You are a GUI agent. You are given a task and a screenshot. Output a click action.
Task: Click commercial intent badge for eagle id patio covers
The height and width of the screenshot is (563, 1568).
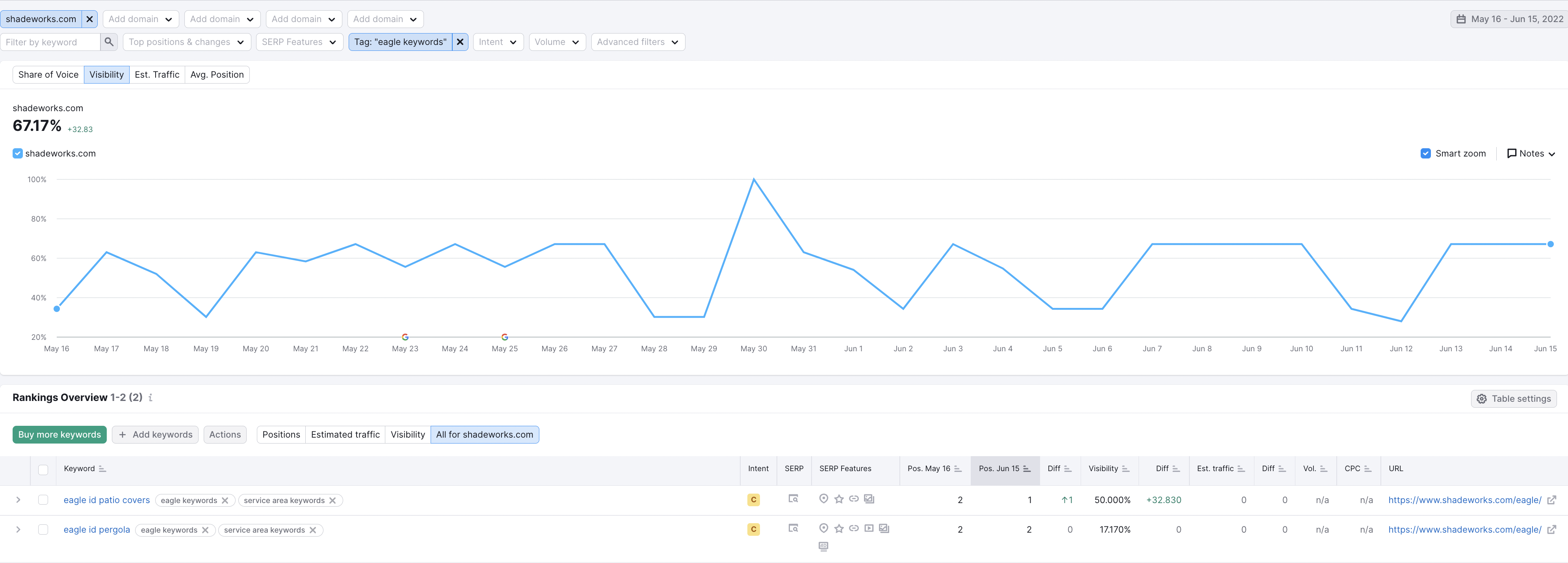coord(754,500)
